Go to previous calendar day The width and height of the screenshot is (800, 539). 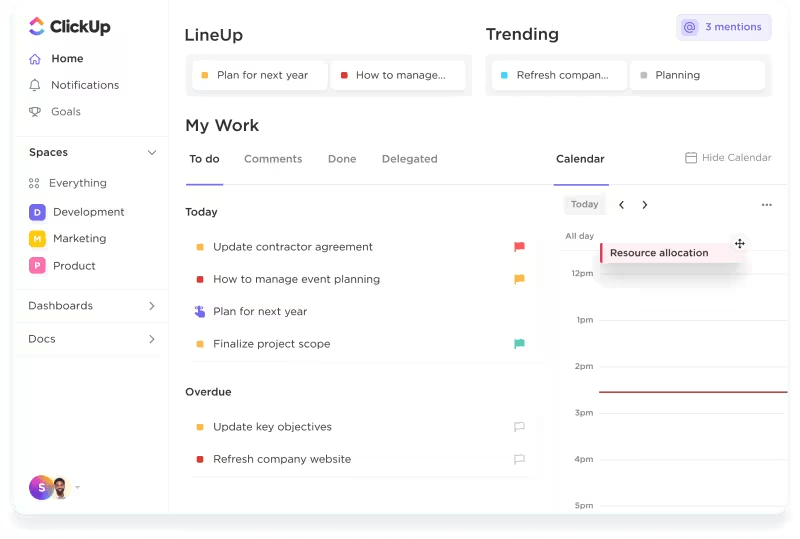(x=621, y=205)
